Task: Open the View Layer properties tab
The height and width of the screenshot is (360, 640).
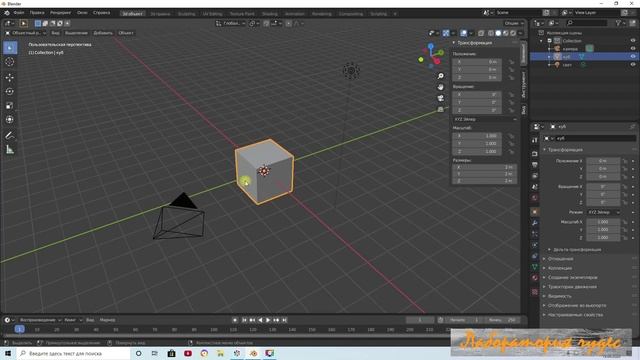Action: (535, 176)
